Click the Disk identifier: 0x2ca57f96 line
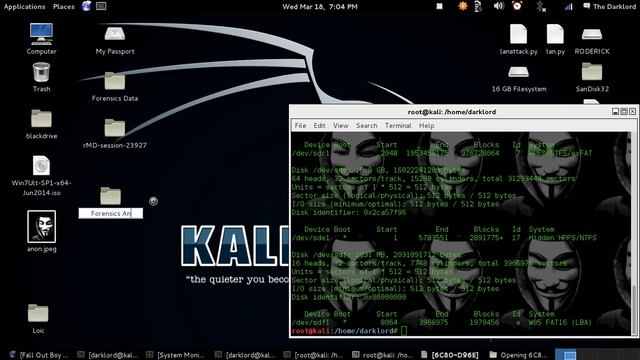 point(349,212)
